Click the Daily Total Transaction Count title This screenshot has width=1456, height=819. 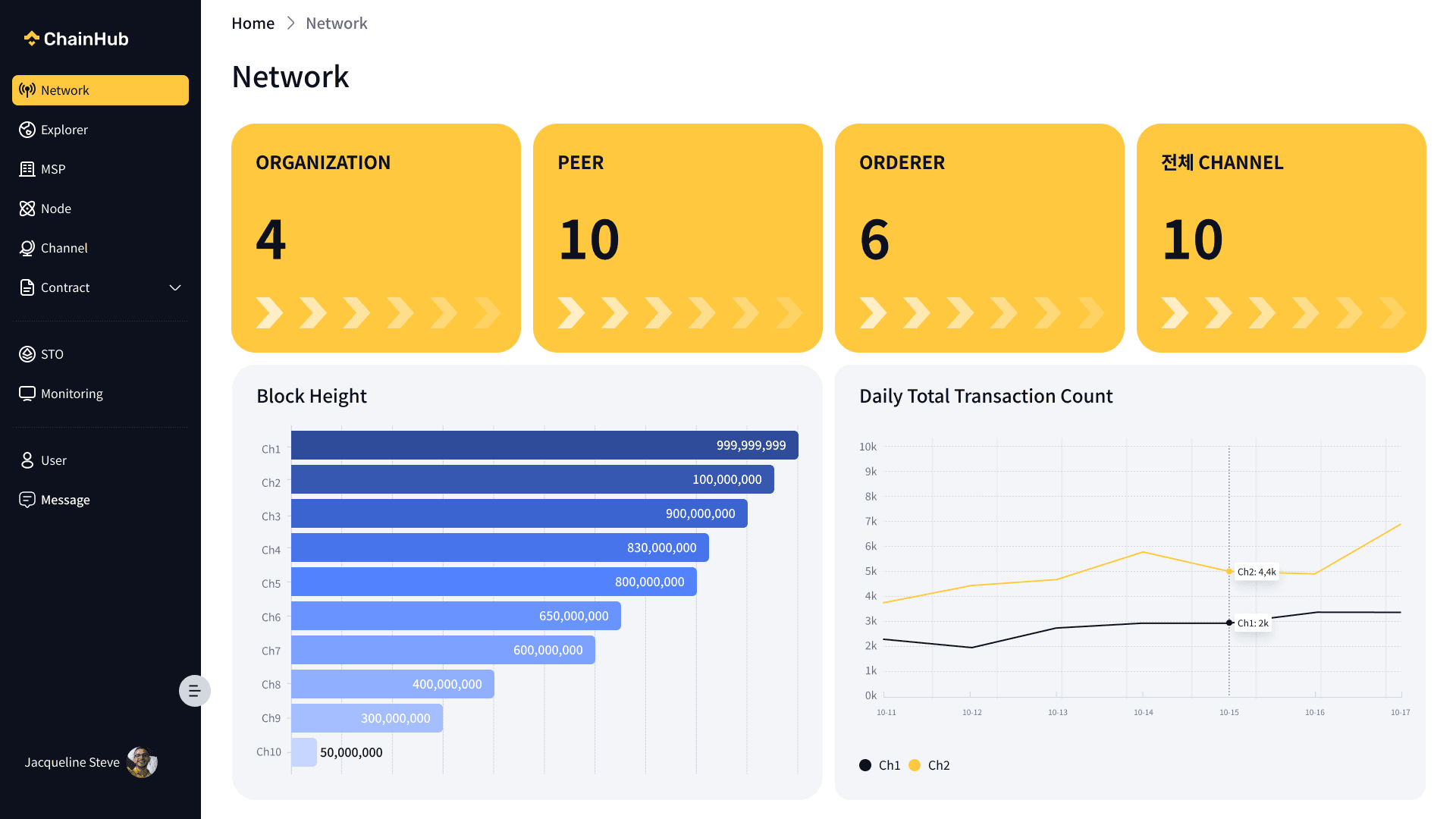point(986,396)
